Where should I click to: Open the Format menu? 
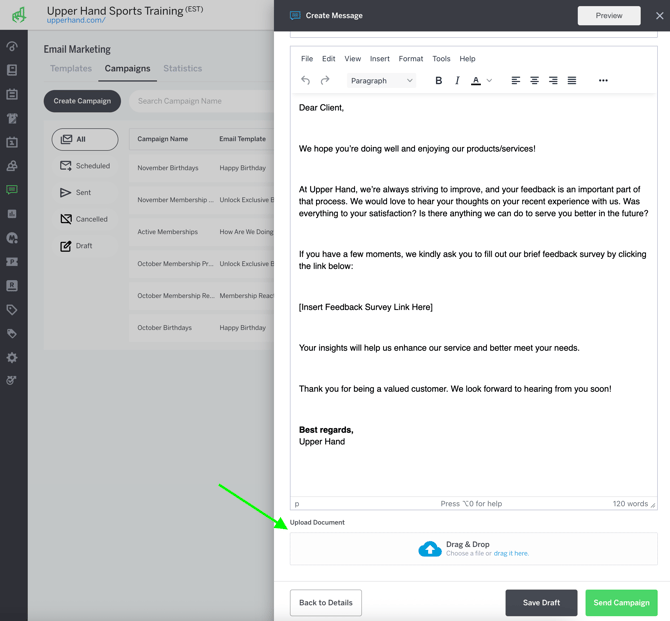(x=410, y=59)
